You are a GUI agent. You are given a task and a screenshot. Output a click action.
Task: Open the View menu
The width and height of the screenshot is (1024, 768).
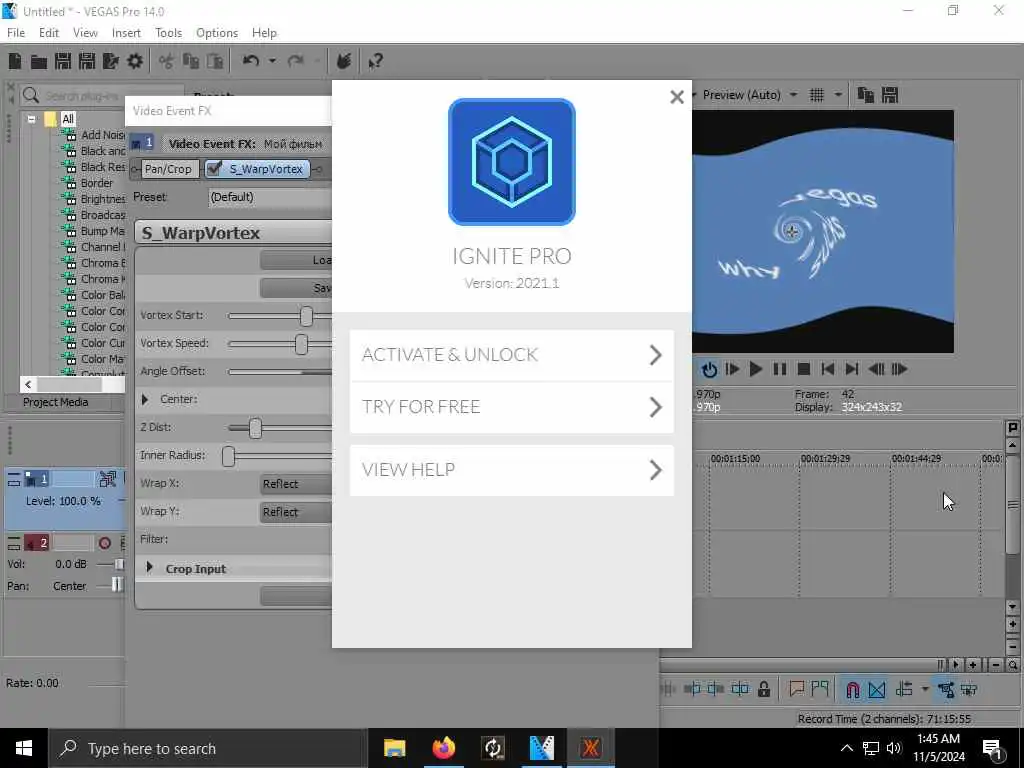[86, 33]
